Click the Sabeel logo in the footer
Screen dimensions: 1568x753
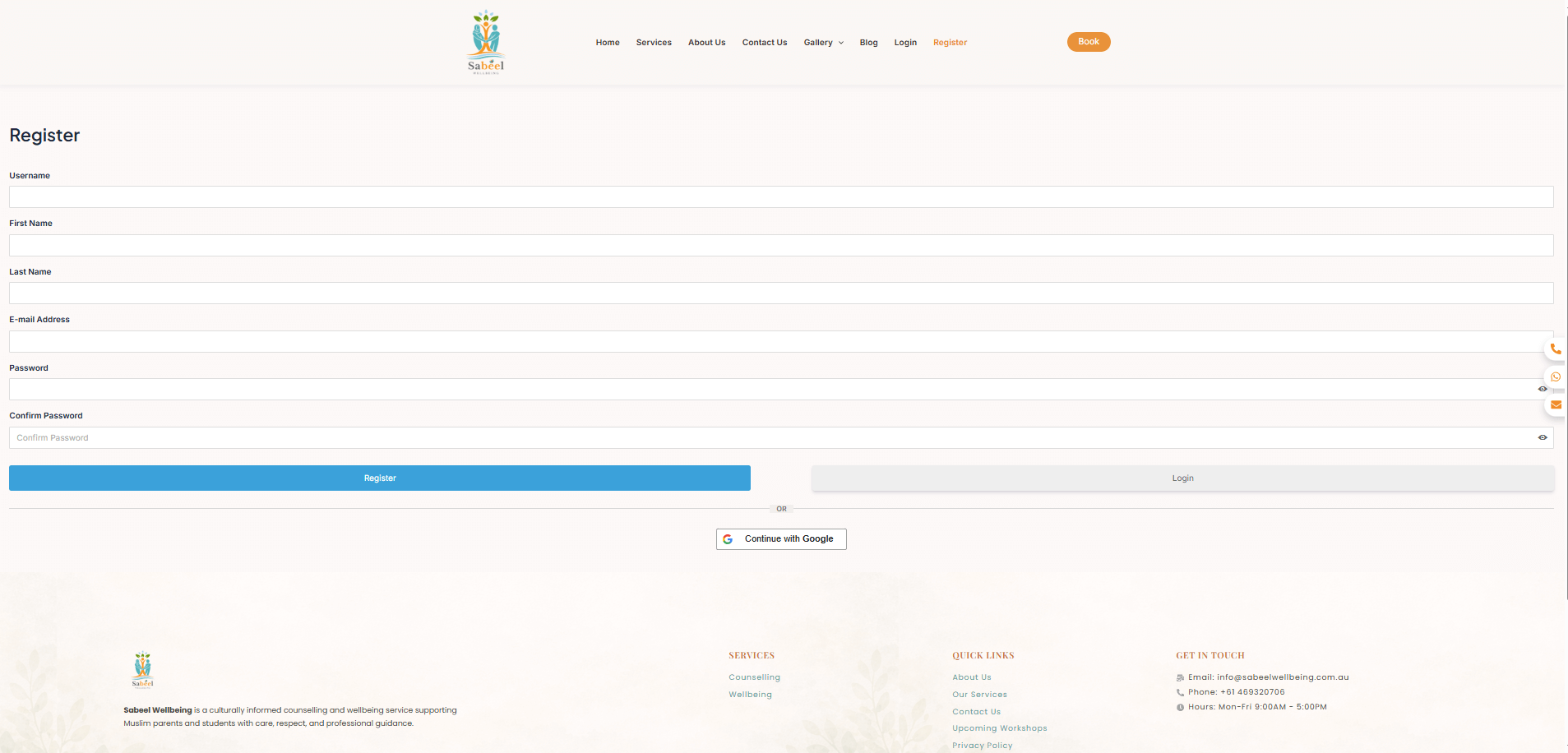coord(141,669)
